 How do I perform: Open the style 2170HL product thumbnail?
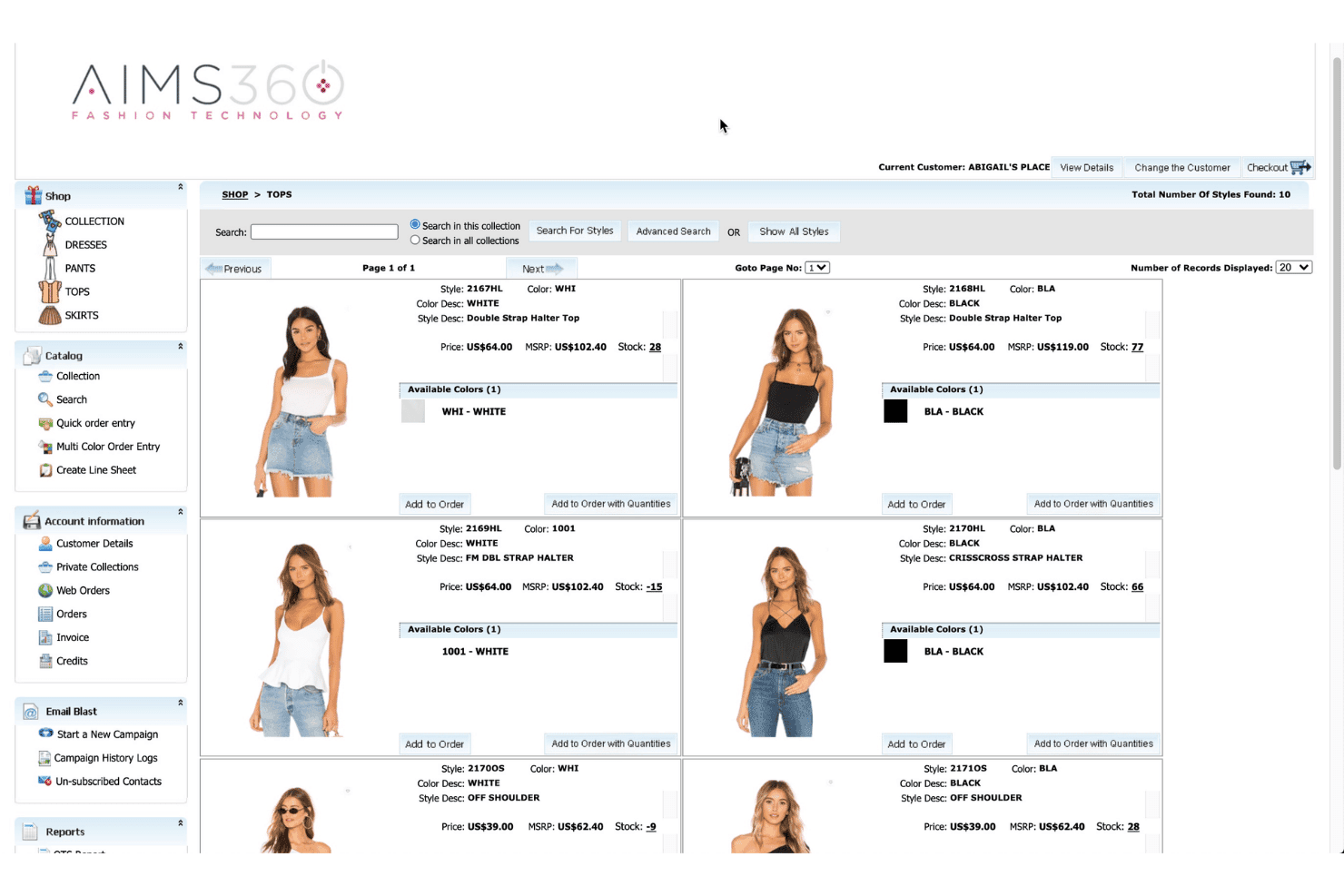781,640
